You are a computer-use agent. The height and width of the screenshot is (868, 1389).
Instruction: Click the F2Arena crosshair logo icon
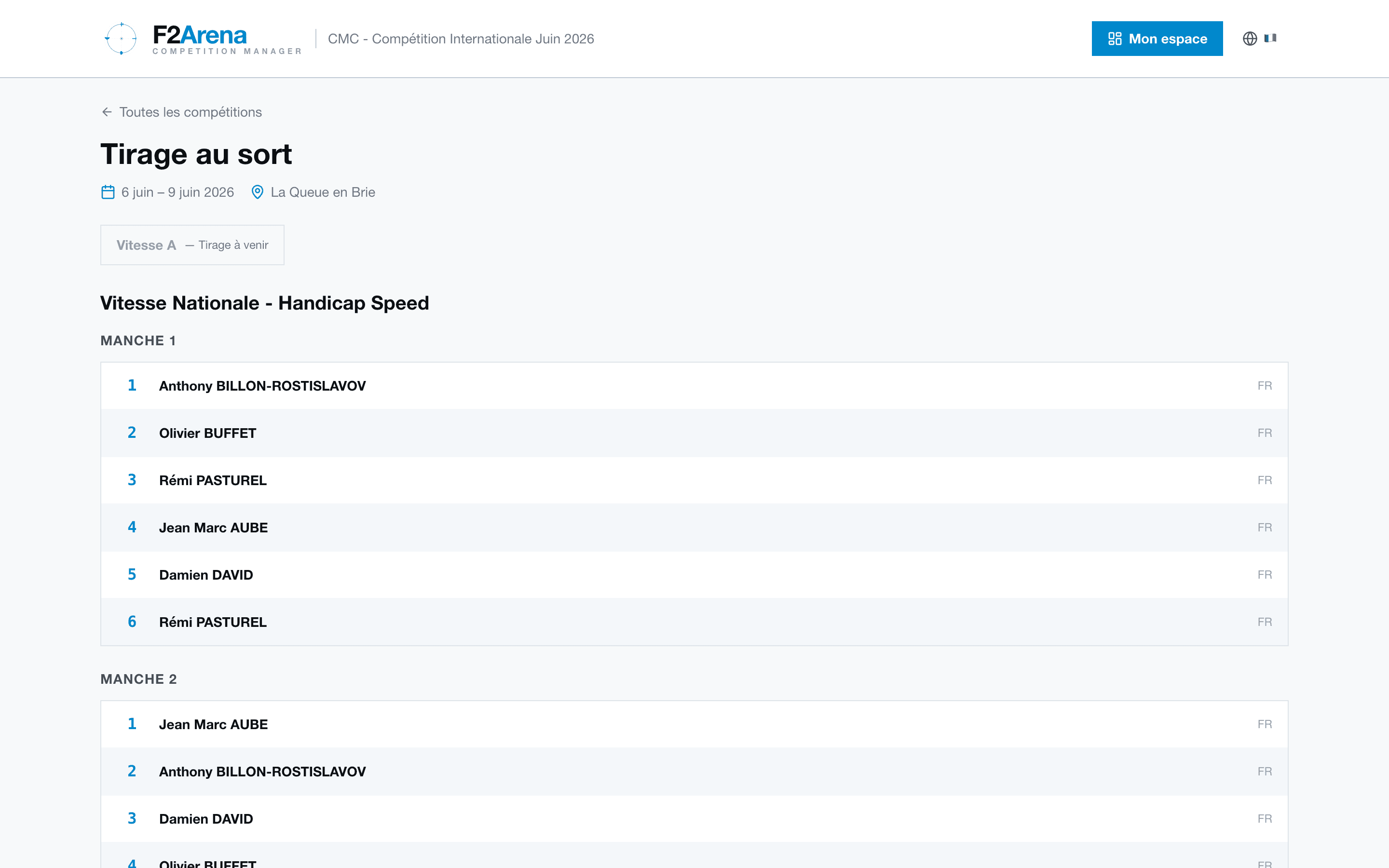click(x=121, y=39)
